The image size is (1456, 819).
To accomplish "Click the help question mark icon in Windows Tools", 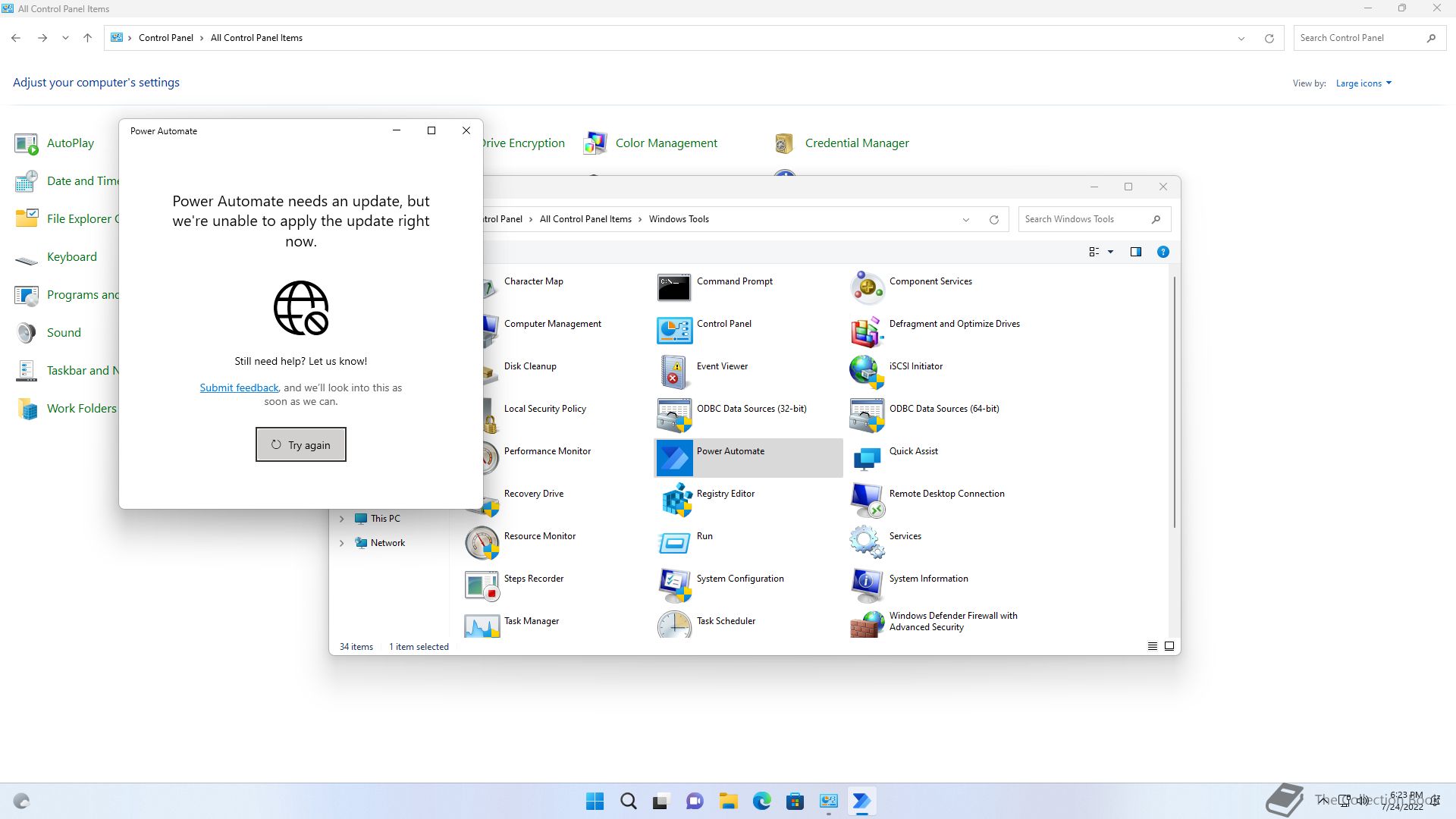I will tap(1163, 252).
